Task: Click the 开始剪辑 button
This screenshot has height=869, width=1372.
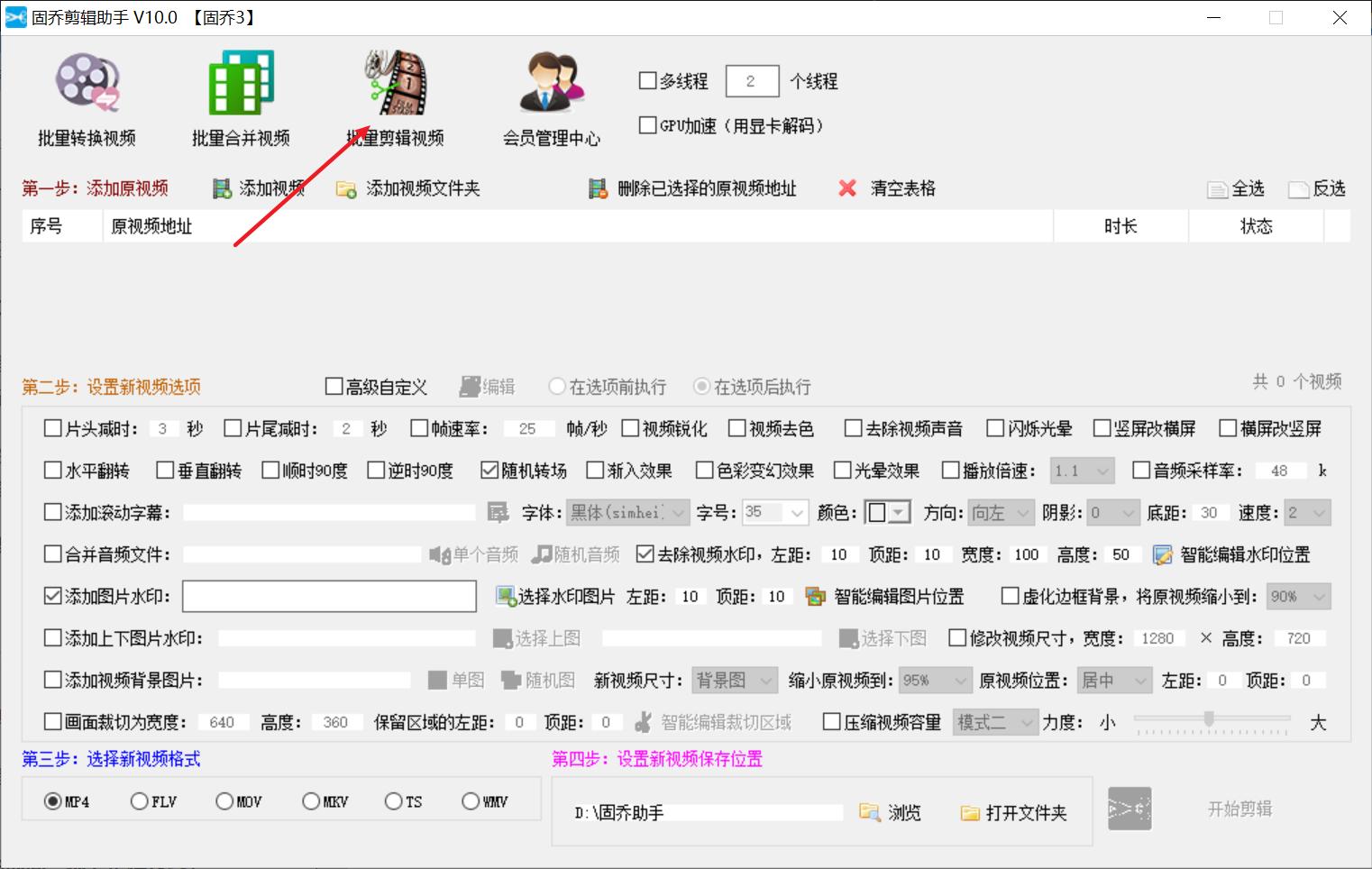Action: [x=1241, y=810]
